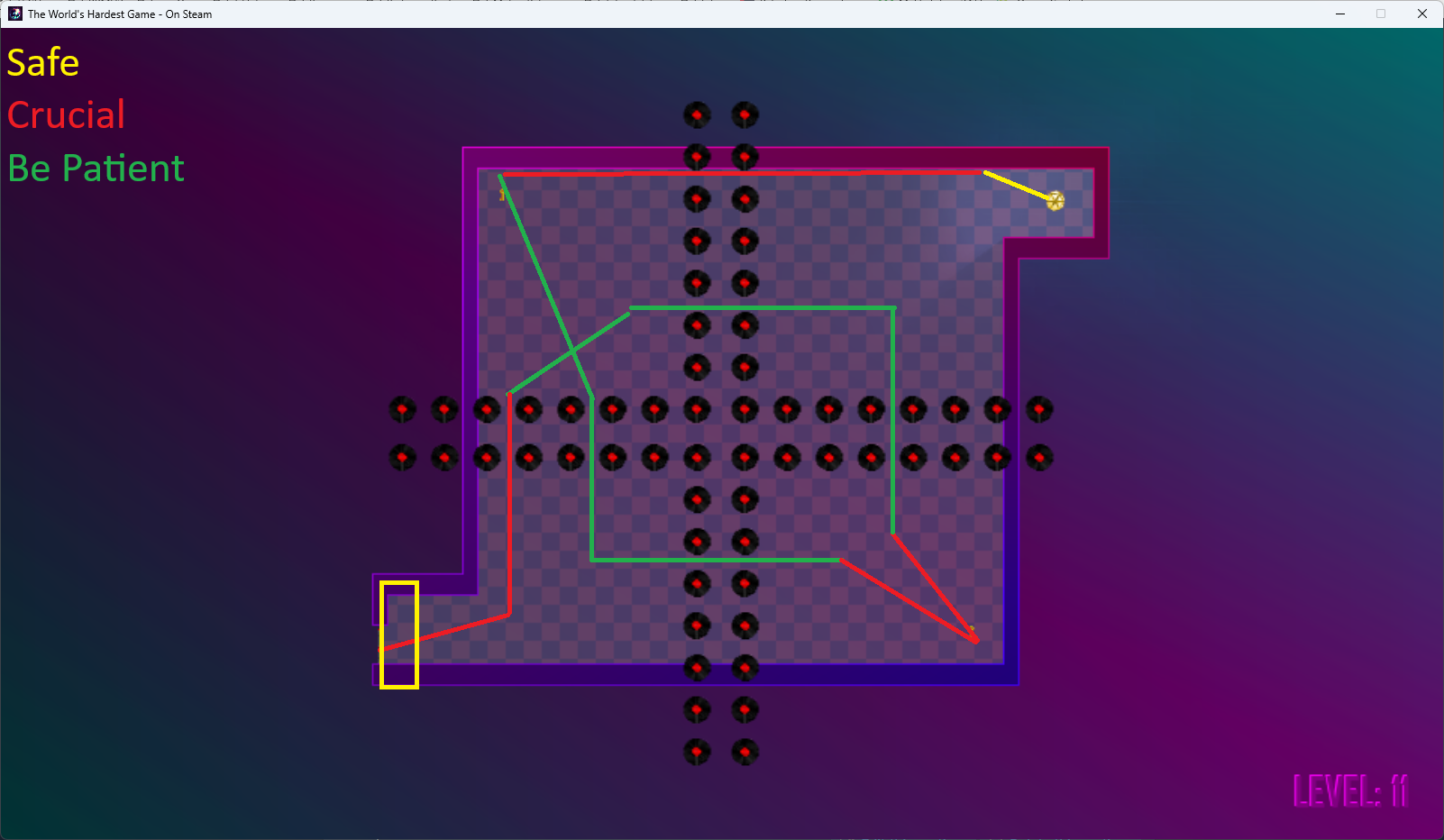This screenshot has width=1444, height=840.
Task: Click the golden player ball in the maze
Action: 1056,200
